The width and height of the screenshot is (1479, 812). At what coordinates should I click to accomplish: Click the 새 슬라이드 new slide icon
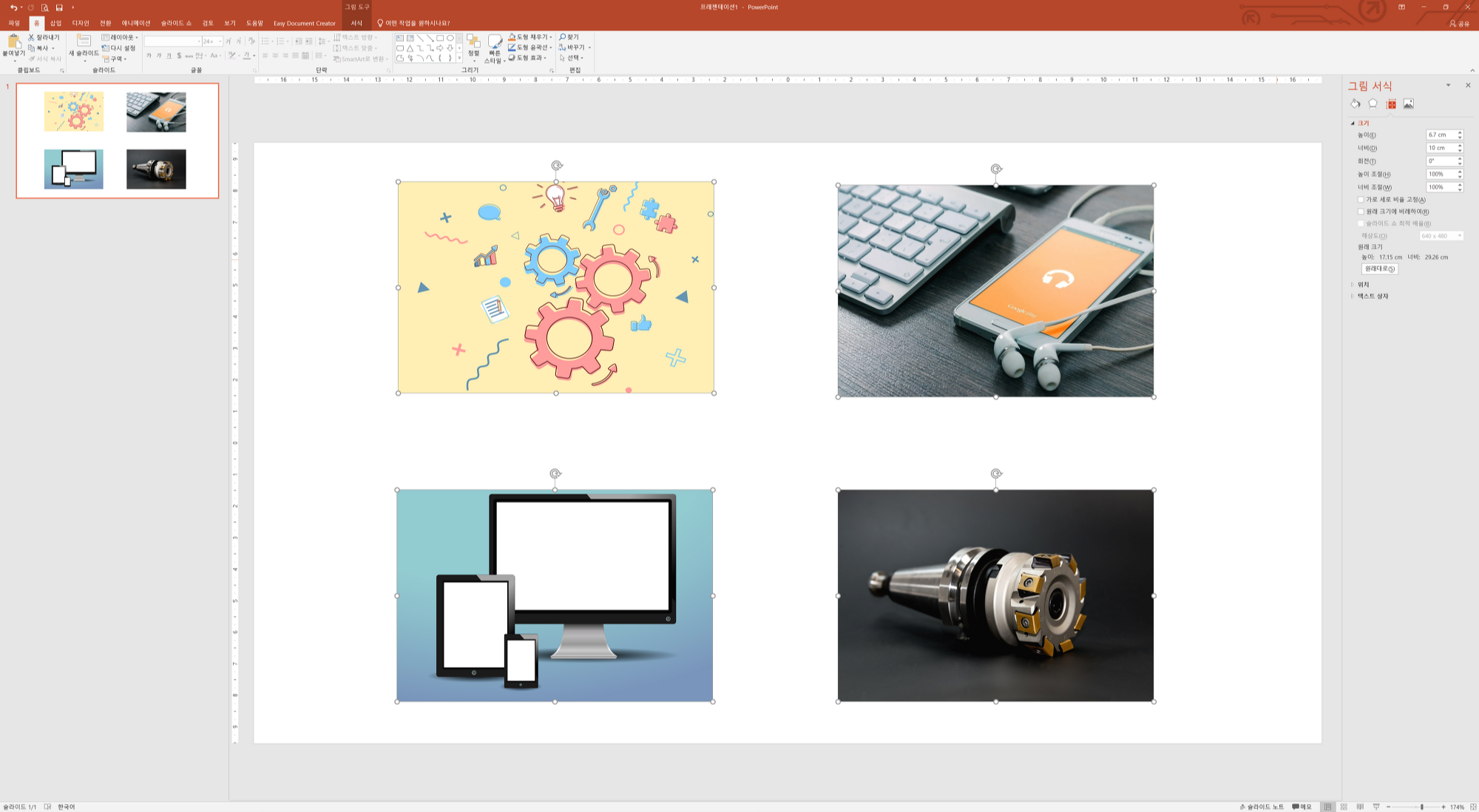click(x=84, y=41)
